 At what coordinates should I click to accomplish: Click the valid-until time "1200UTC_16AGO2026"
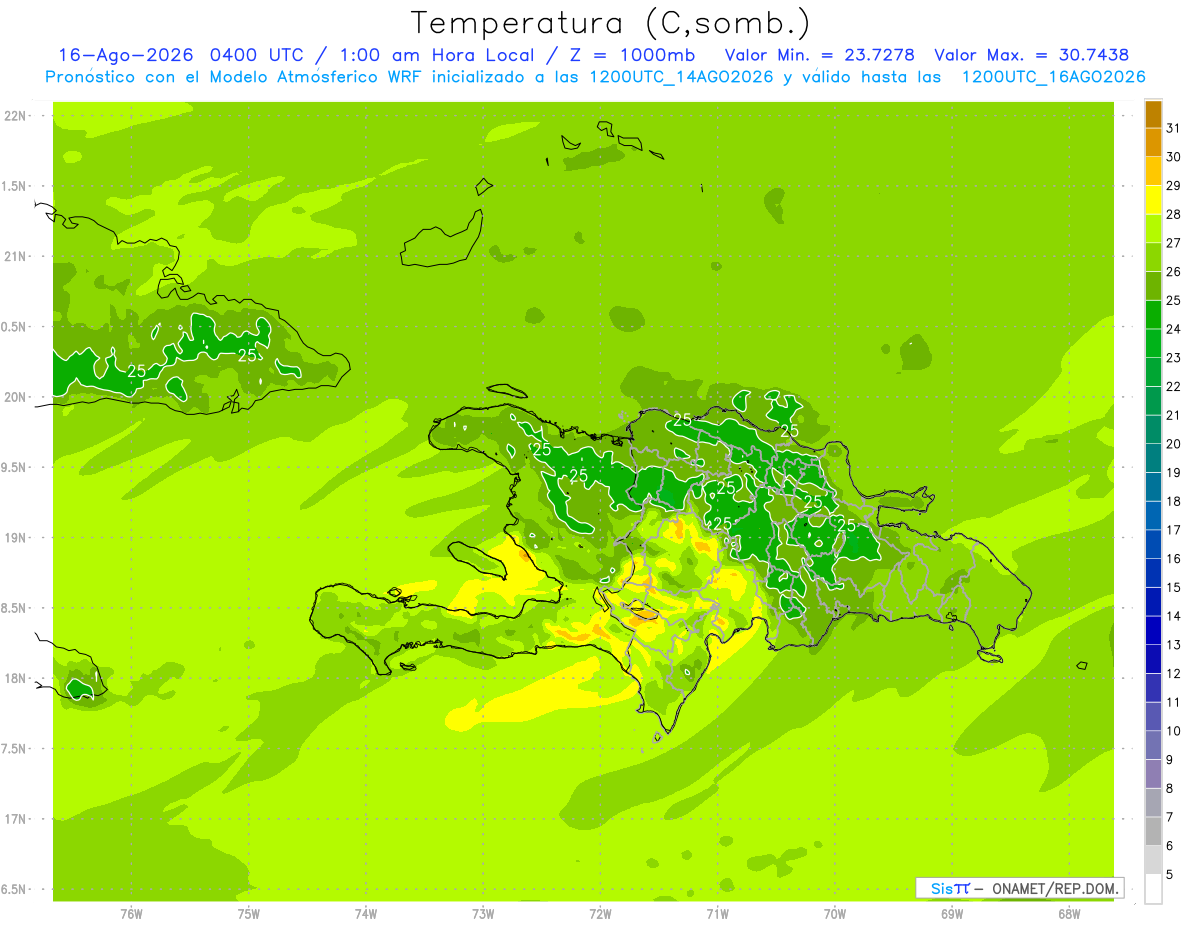(1053, 77)
